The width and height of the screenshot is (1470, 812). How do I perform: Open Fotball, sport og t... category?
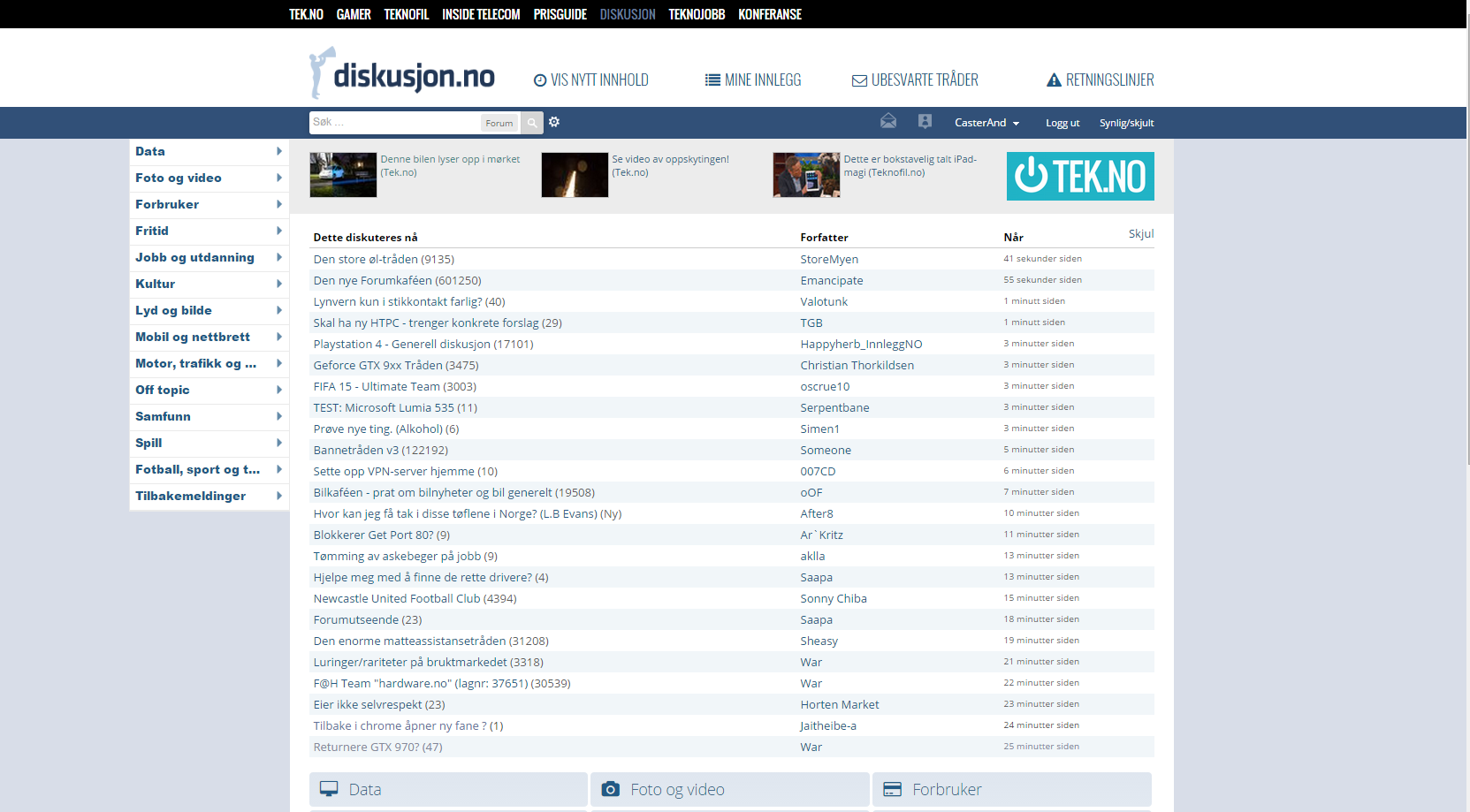[197, 469]
